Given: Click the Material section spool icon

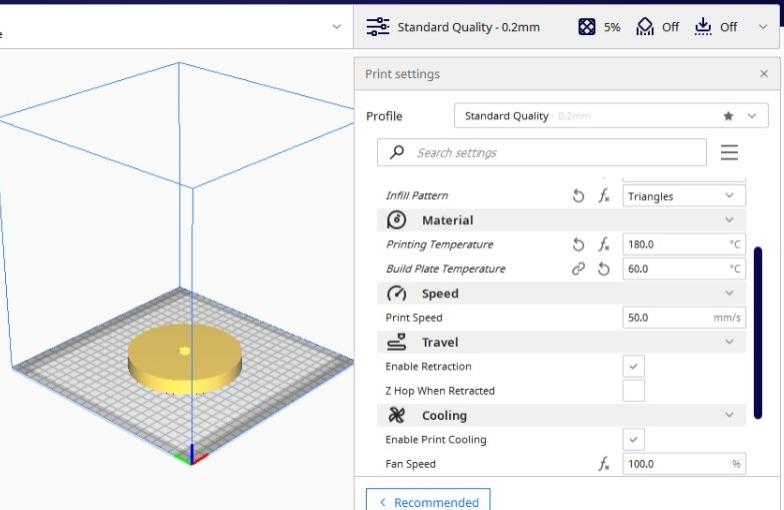Looking at the screenshot, I should tap(396, 220).
